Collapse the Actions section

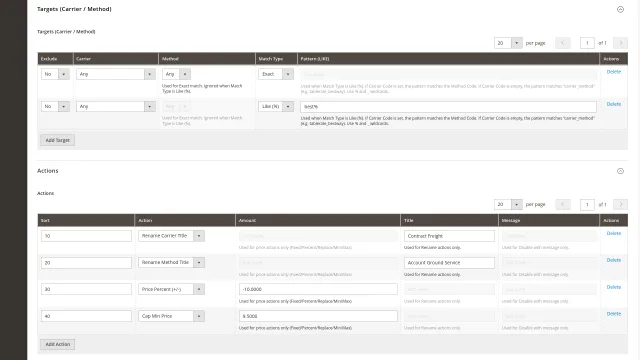click(x=620, y=171)
